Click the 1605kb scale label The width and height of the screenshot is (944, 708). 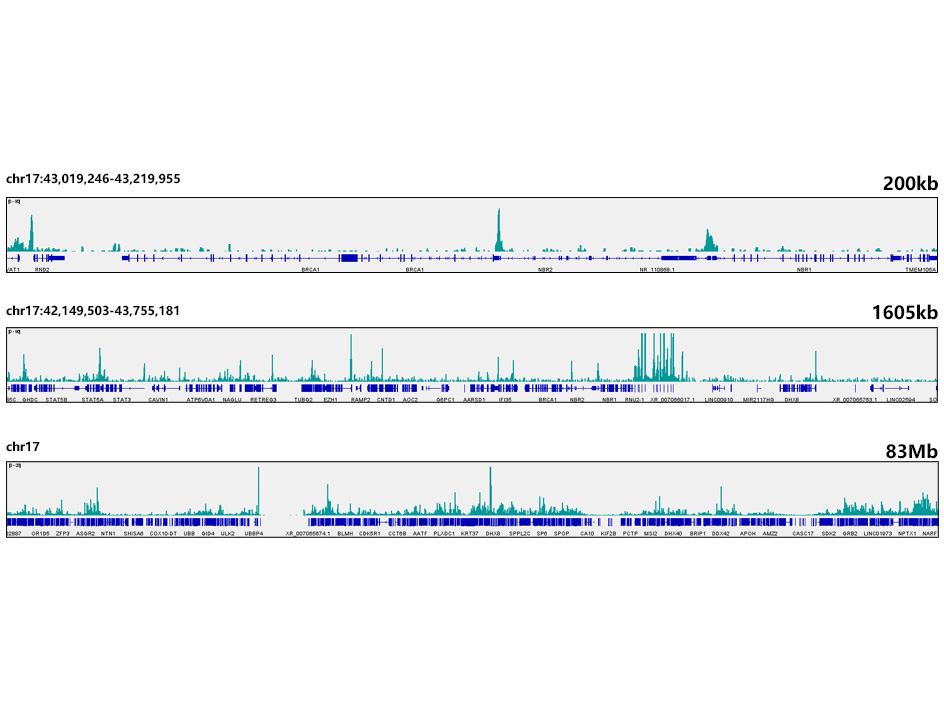click(902, 313)
